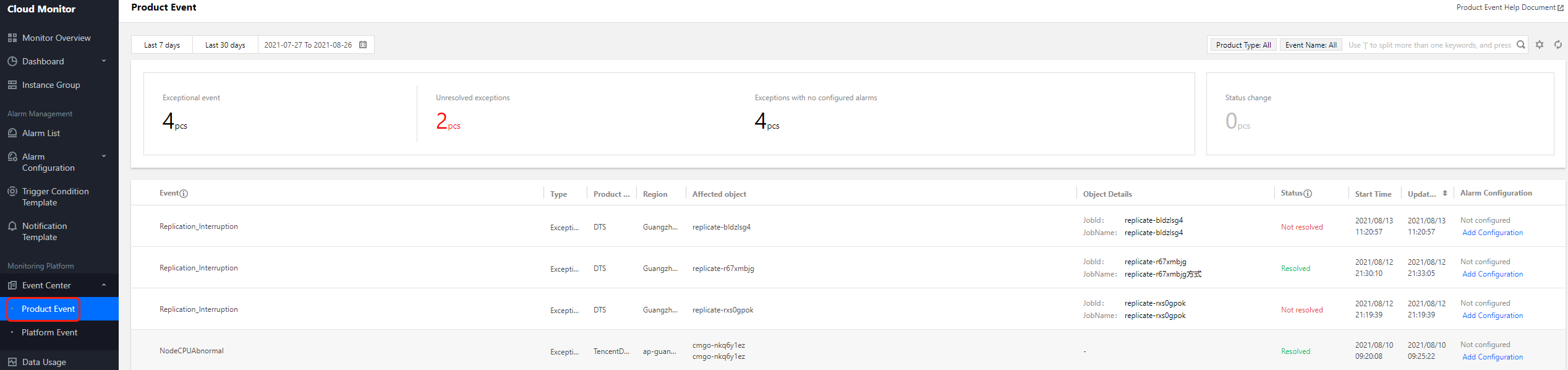1568x370 pixels.
Task: Go to Monitor Overview page
Action: pyautogui.click(x=56, y=38)
